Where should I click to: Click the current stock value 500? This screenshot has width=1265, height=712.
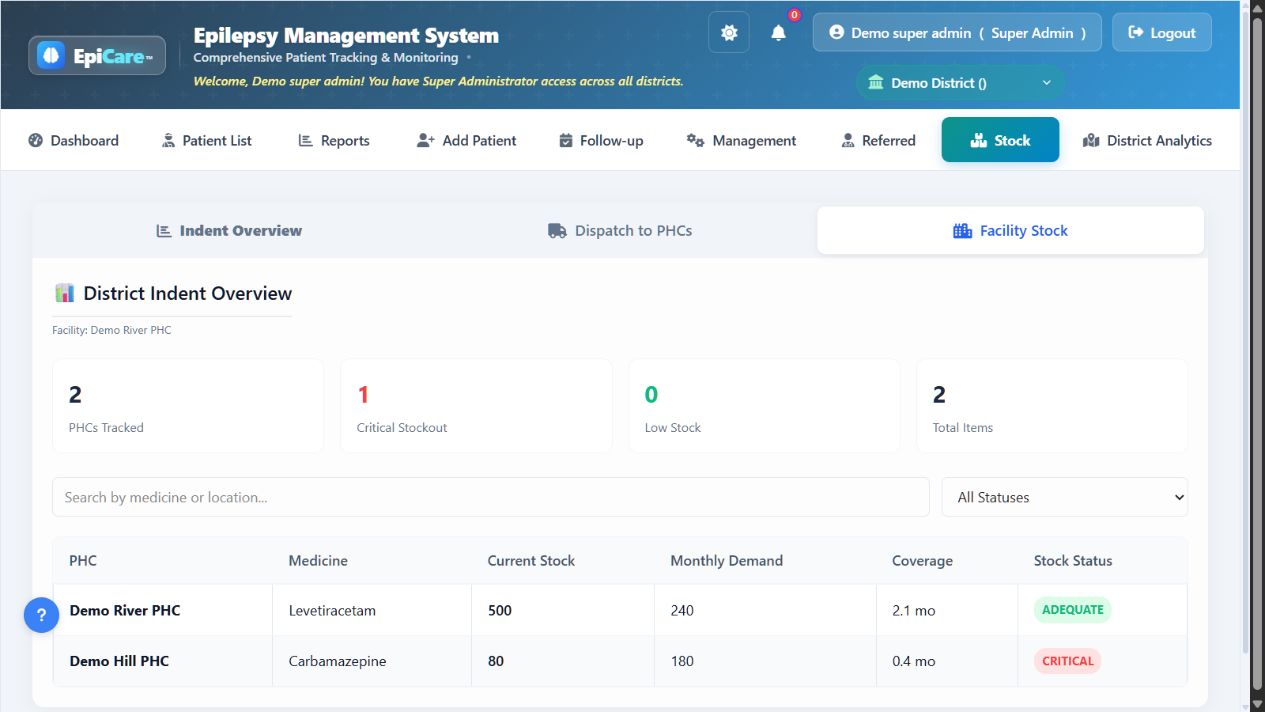pos(499,610)
